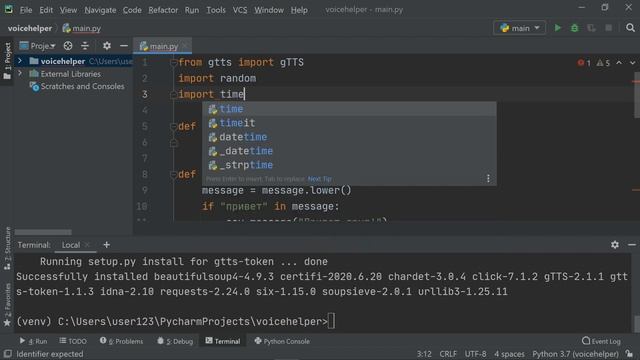Click the locate file target icon in Project panel

tap(68, 46)
